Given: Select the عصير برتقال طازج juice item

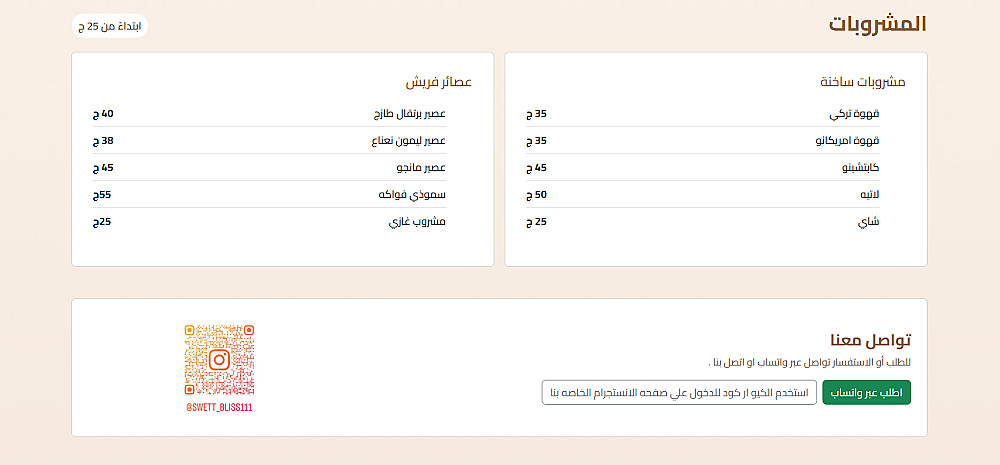Looking at the screenshot, I should pos(408,114).
